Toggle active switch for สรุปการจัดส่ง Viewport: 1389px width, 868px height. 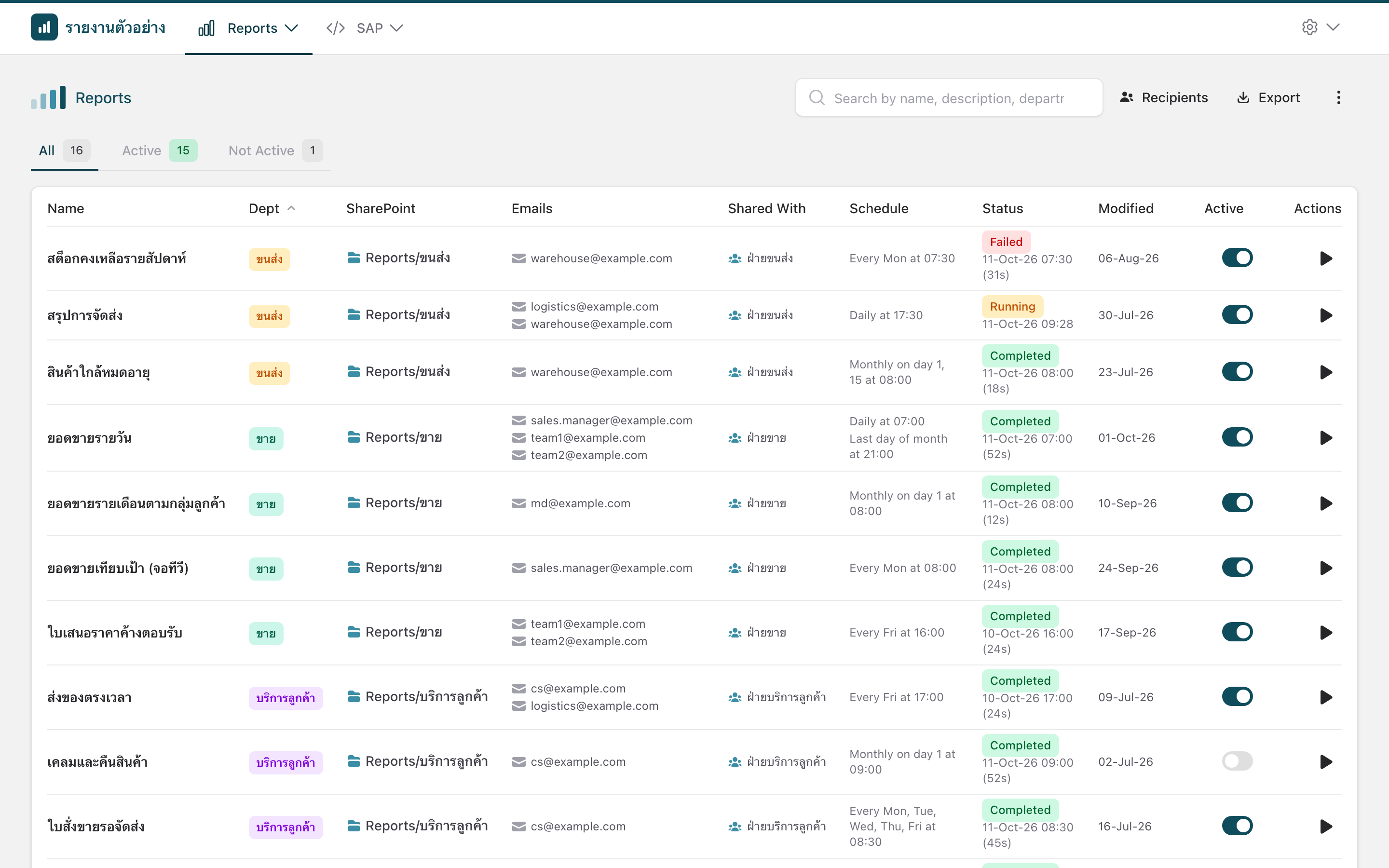pos(1237,314)
